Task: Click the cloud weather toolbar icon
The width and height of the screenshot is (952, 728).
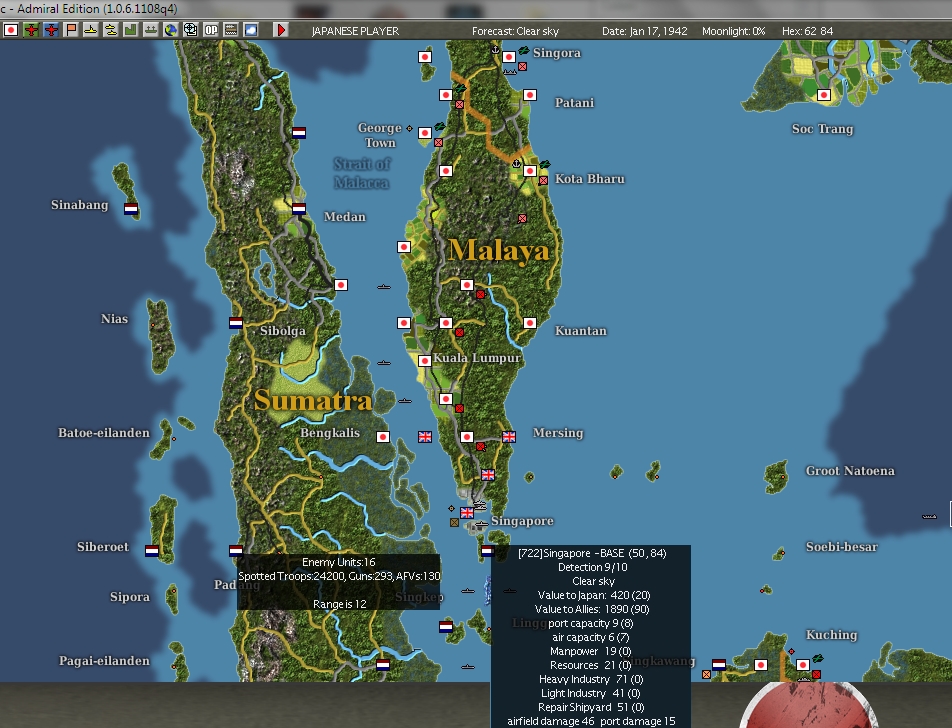Action: 251,30
